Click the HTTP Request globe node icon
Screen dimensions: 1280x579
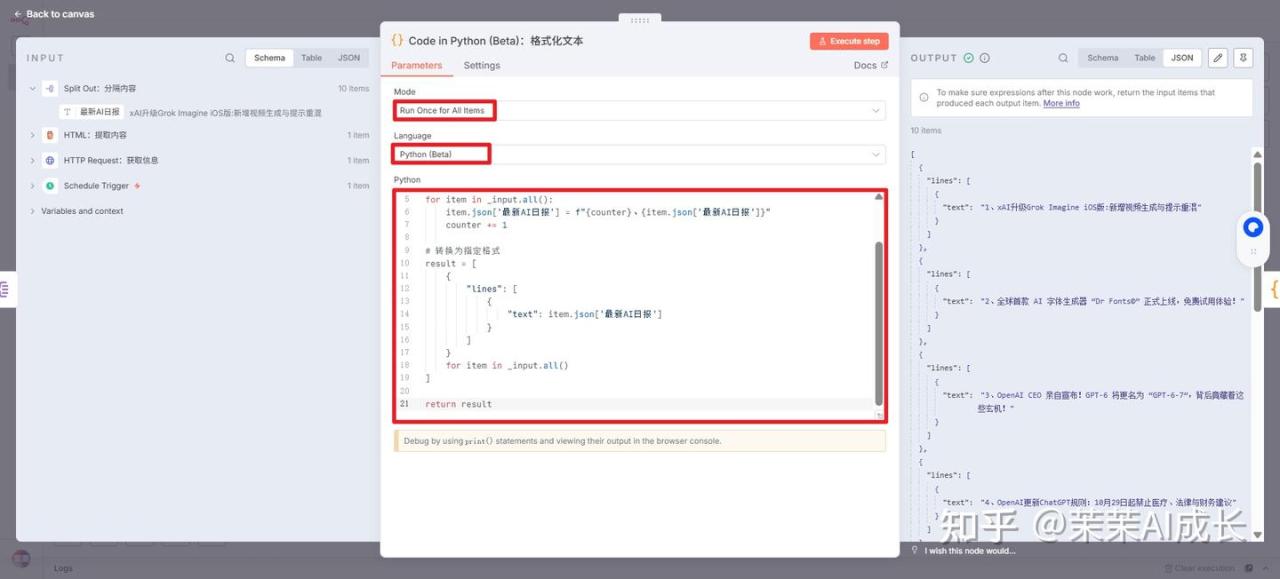tap(50, 160)
